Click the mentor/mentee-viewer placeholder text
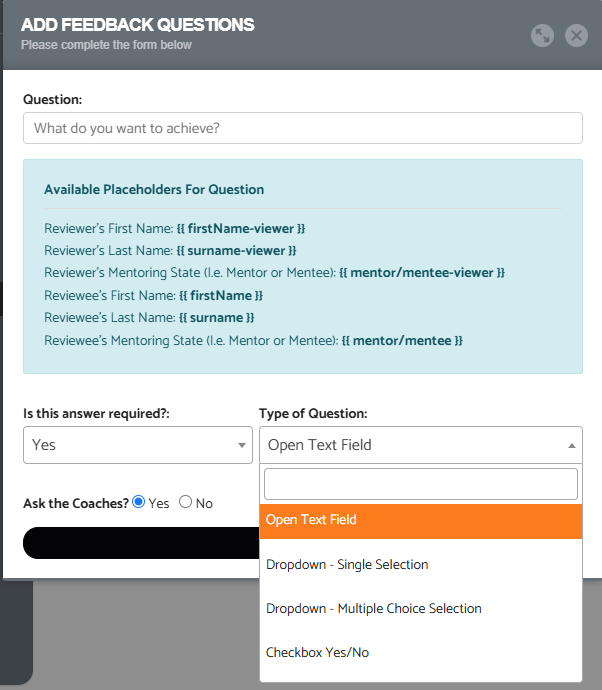The height and width of the screenshot is (690, 602). (422, 272)
